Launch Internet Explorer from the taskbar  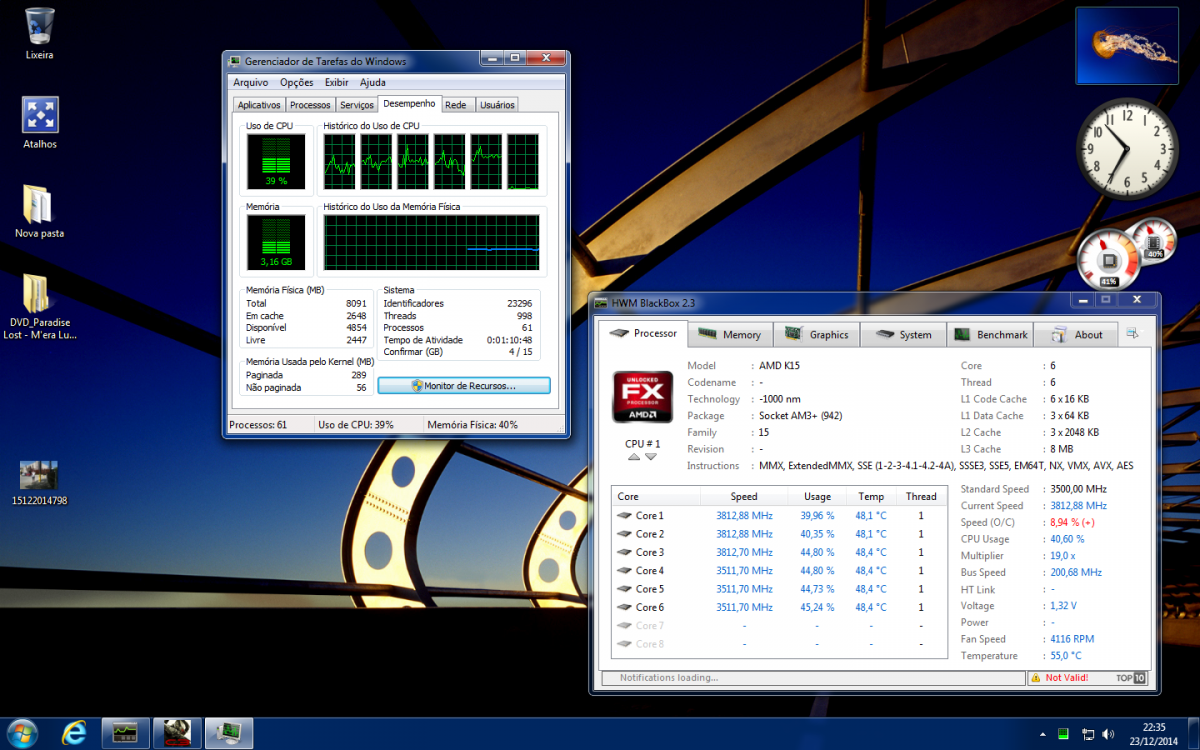[x=75, y=733]
